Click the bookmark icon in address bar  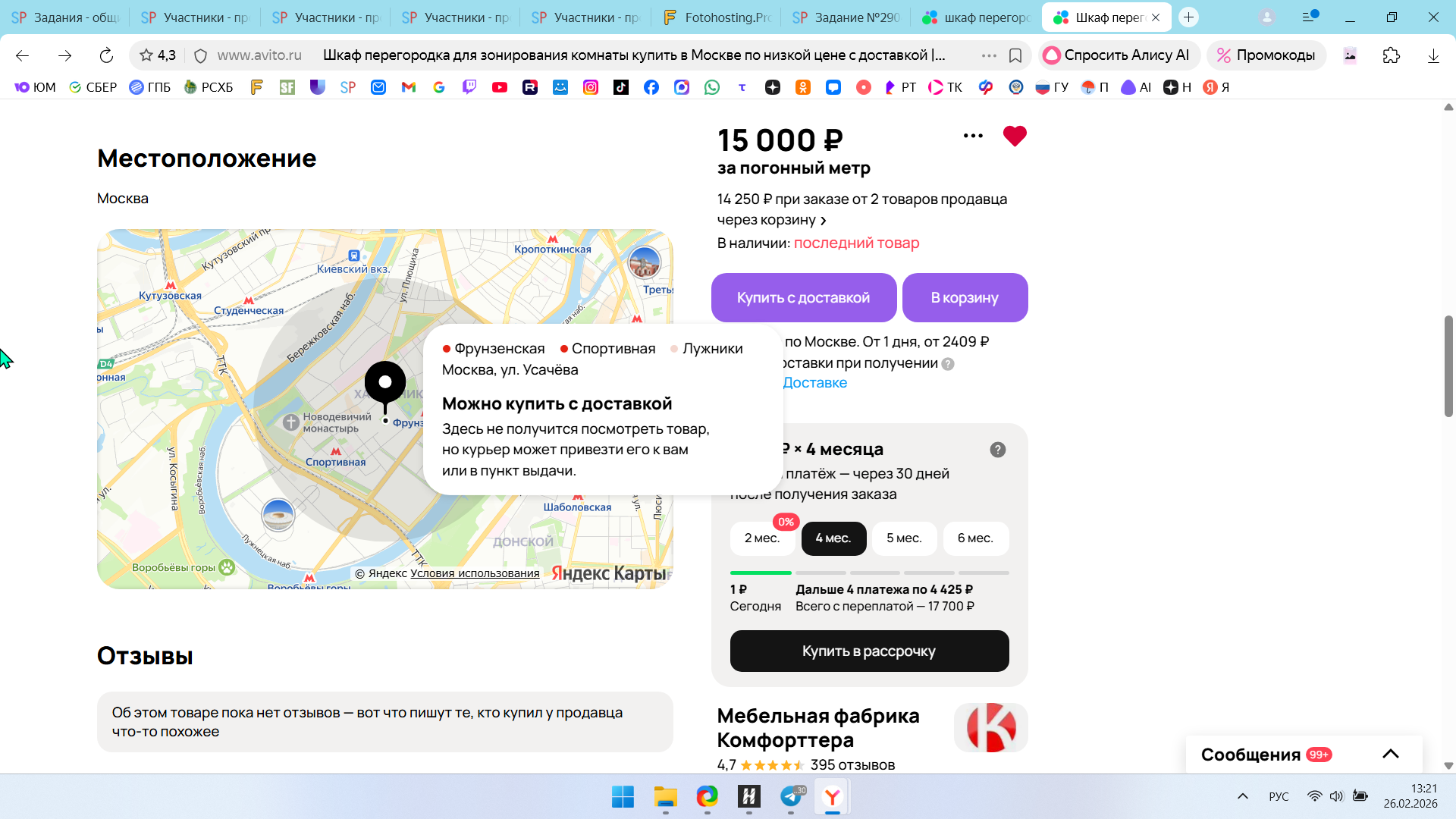(x=1015, y=55)
